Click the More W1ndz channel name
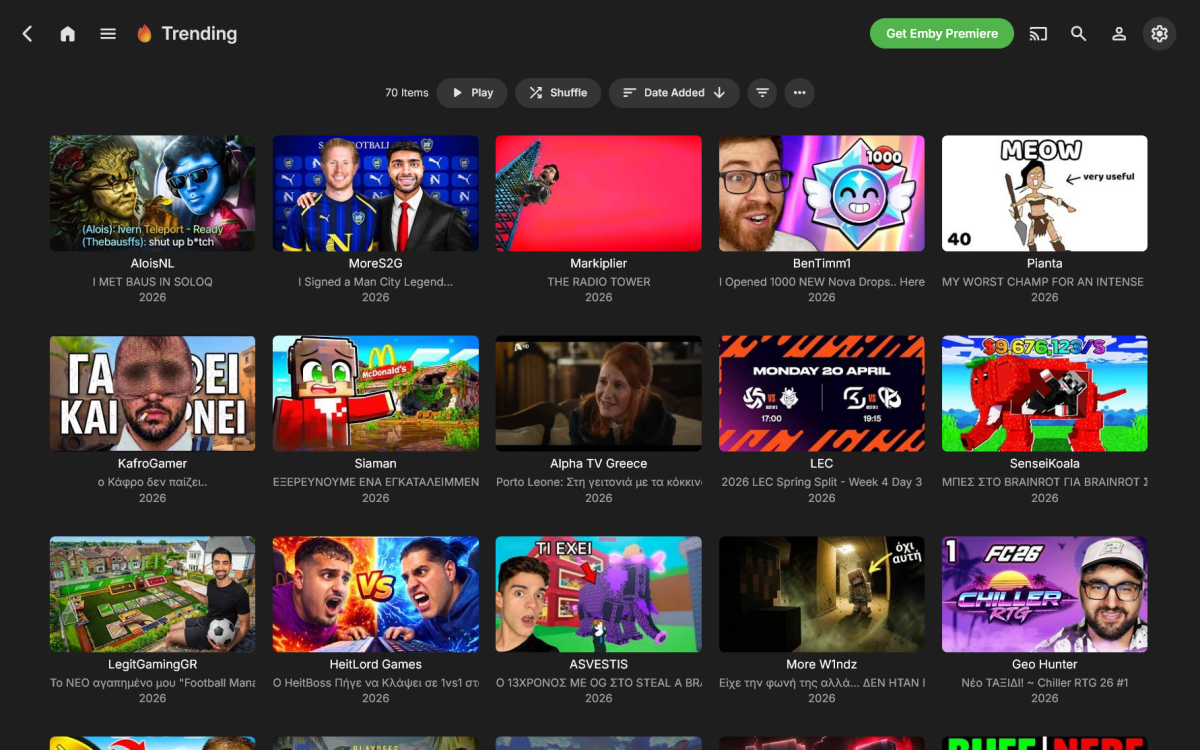This screenshot has height=750, width=1200. click(x=822, y=665)
